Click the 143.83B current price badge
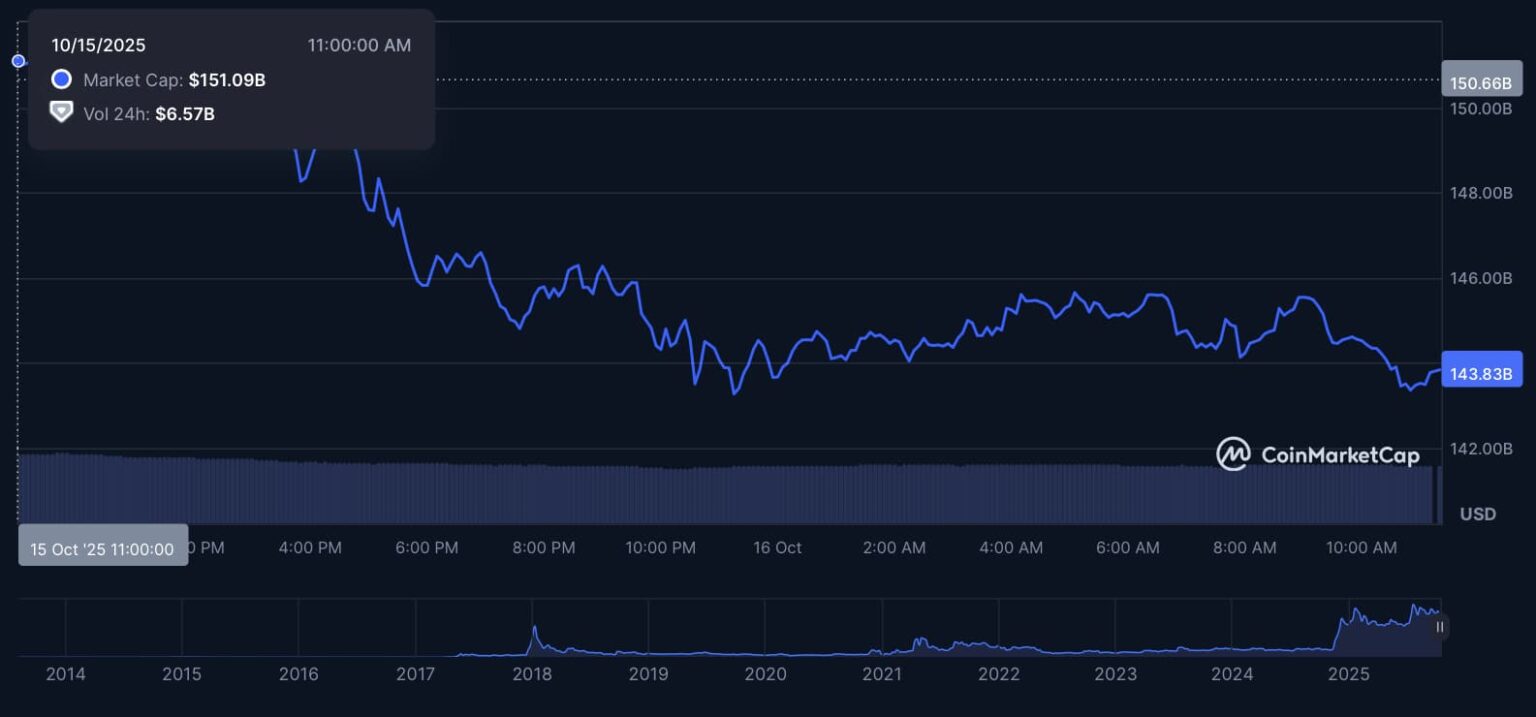This screenshot has height=717, width=1536. point(1481,369)
